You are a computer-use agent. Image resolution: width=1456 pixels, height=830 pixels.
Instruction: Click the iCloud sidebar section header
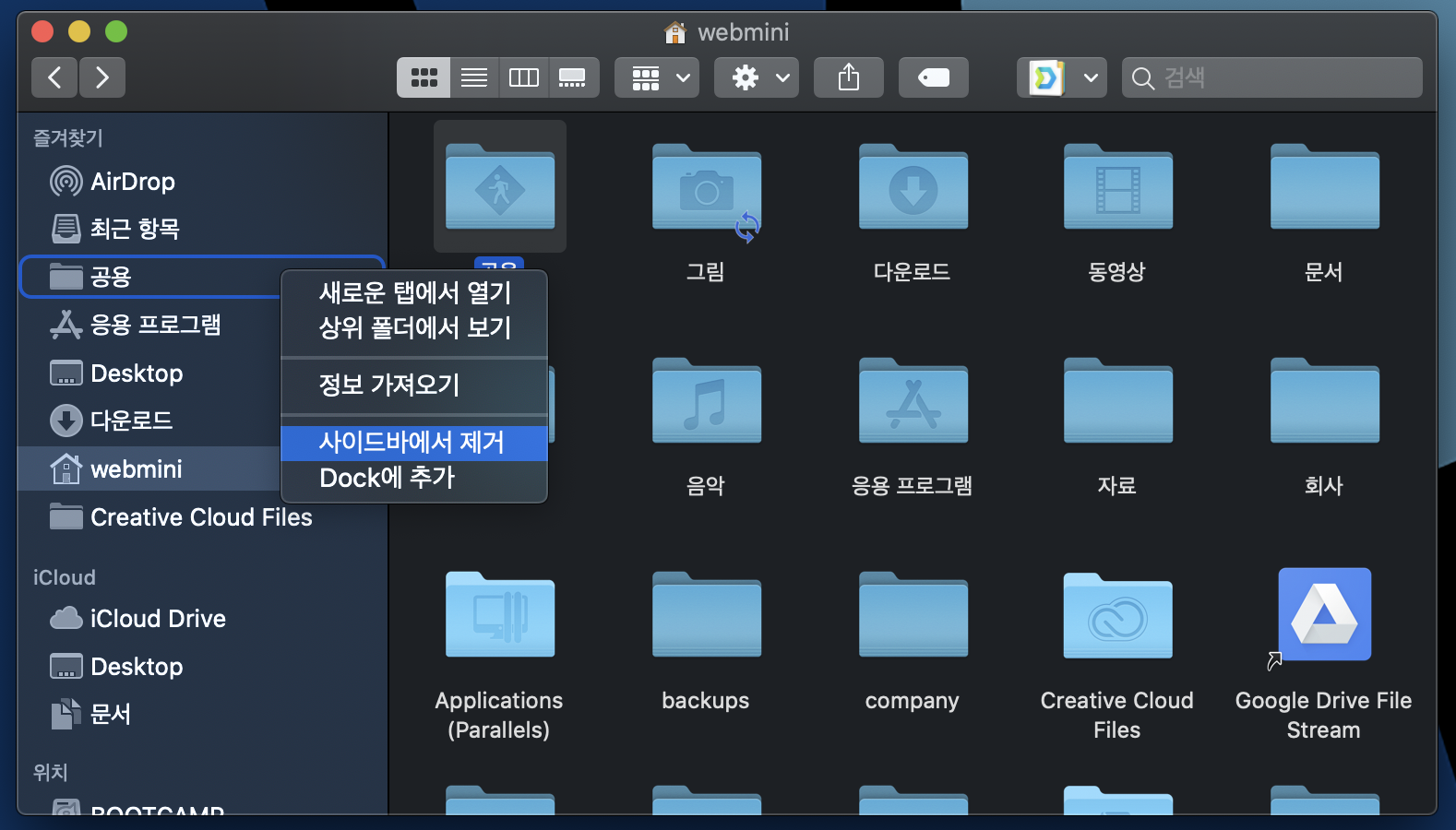(x=65, y=577)
